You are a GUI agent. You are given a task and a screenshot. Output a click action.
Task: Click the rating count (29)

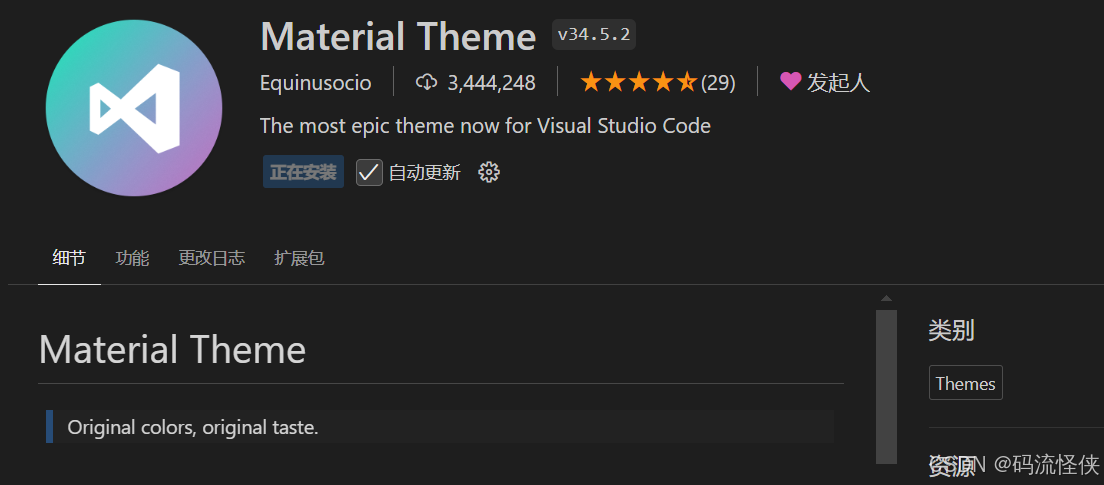[718, 83]
